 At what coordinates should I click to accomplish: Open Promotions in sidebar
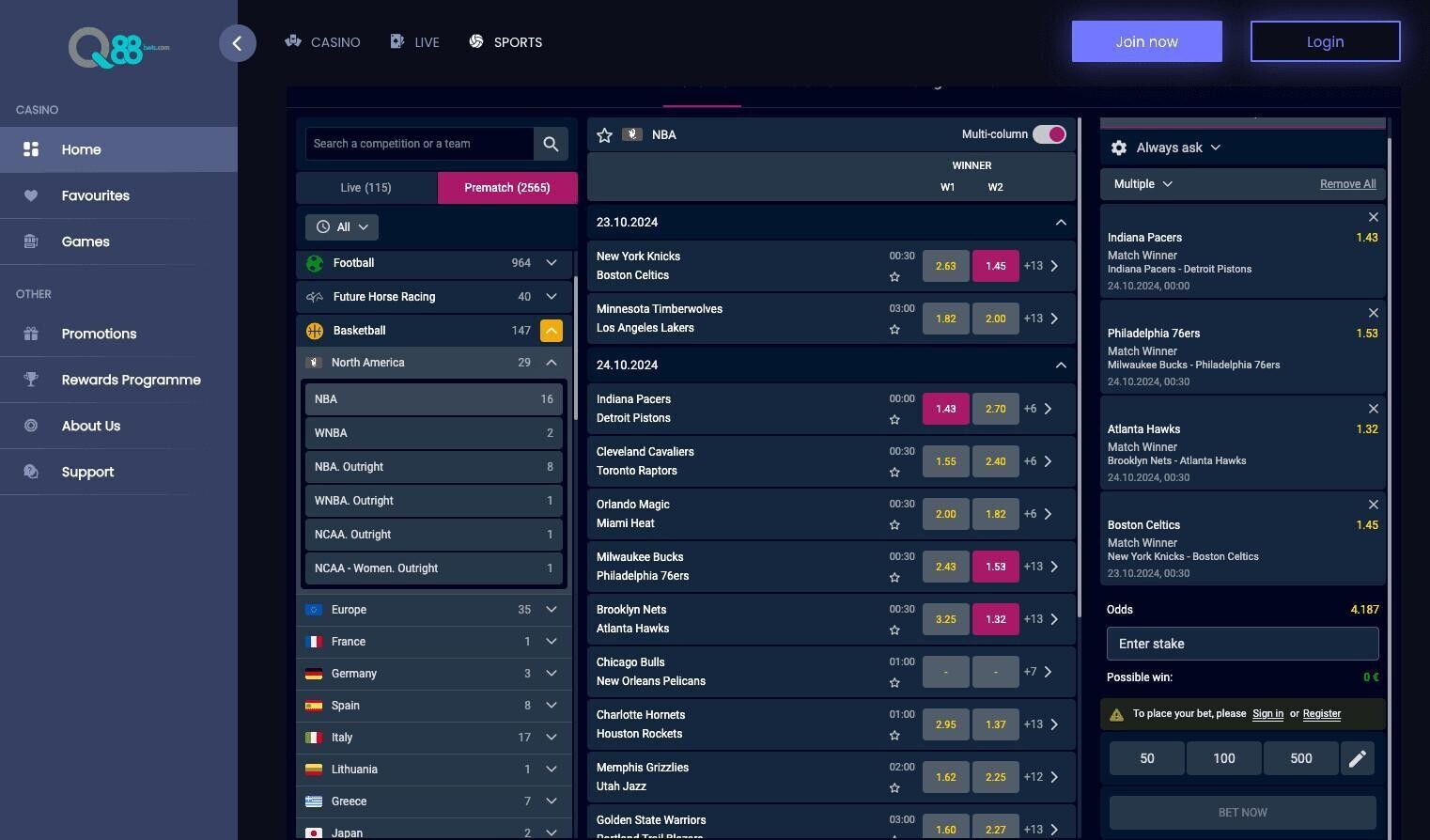118,334
